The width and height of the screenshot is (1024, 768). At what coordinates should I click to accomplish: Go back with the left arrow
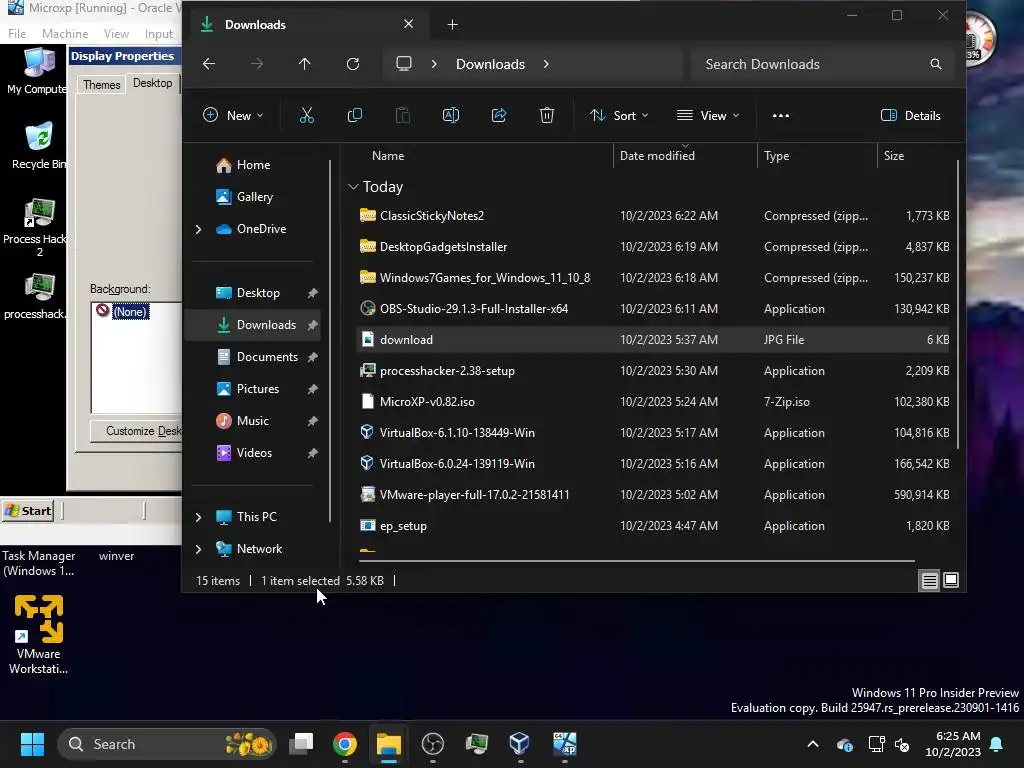click(x=209, y=64)
